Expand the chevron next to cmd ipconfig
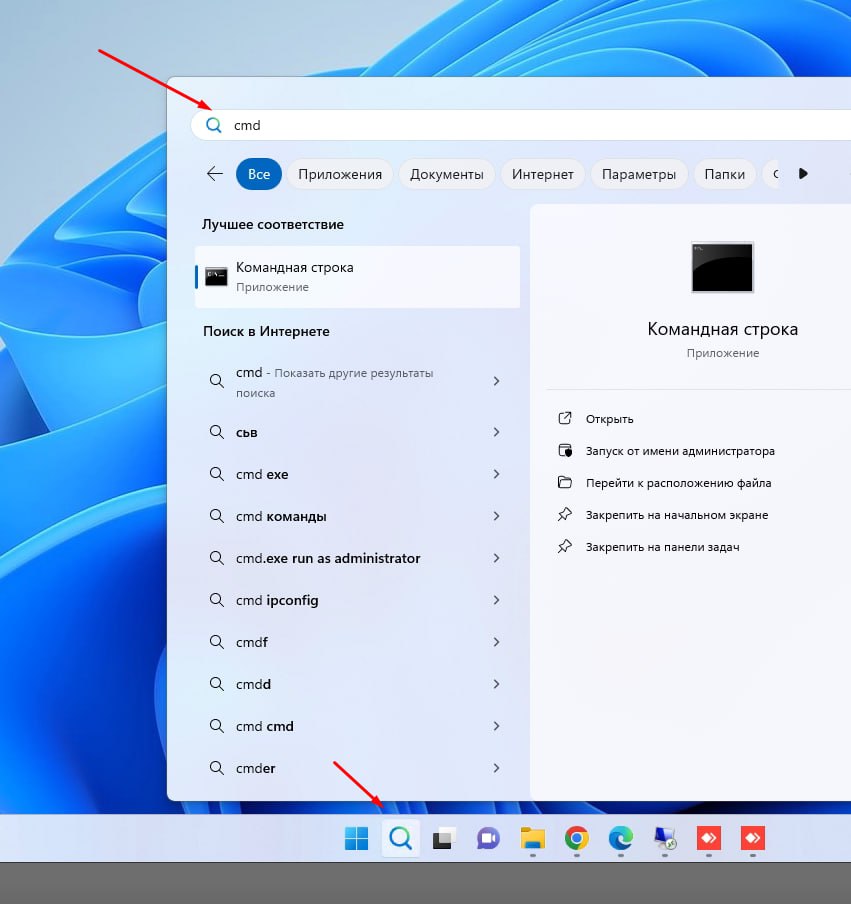Viewport: 851px width, 904px height. (x=496, y=600)
